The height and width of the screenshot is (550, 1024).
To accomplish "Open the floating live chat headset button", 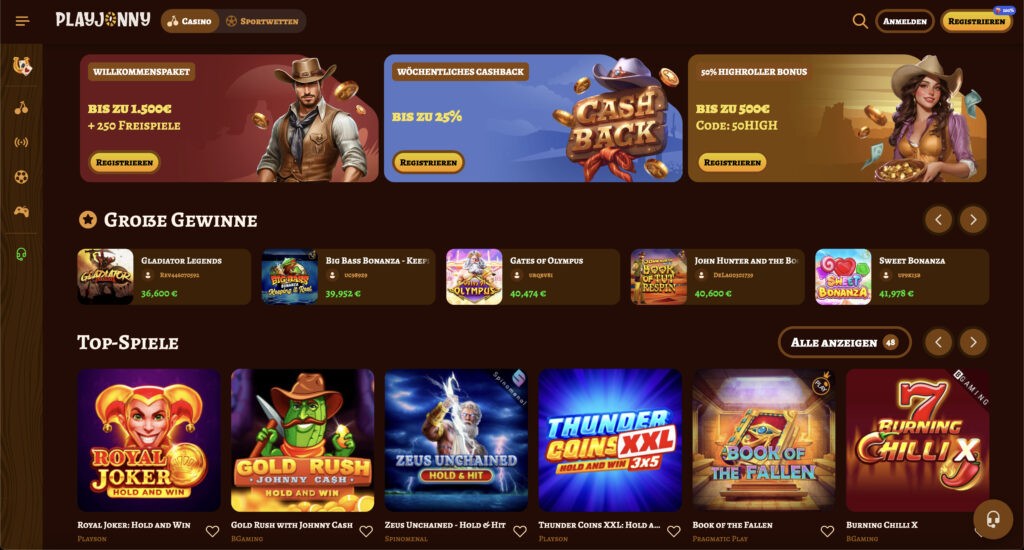I will 993,519.
